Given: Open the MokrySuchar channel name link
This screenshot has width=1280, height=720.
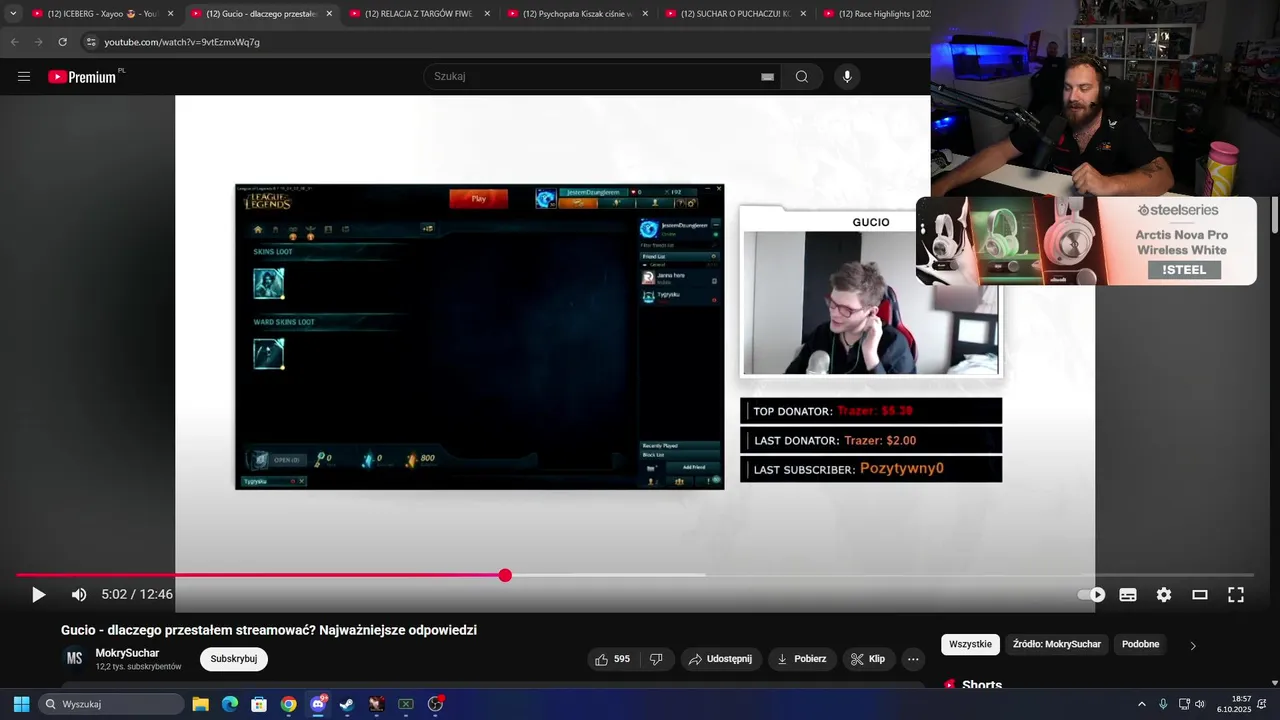Looking at the screenshot, I should tap(127, 653).
